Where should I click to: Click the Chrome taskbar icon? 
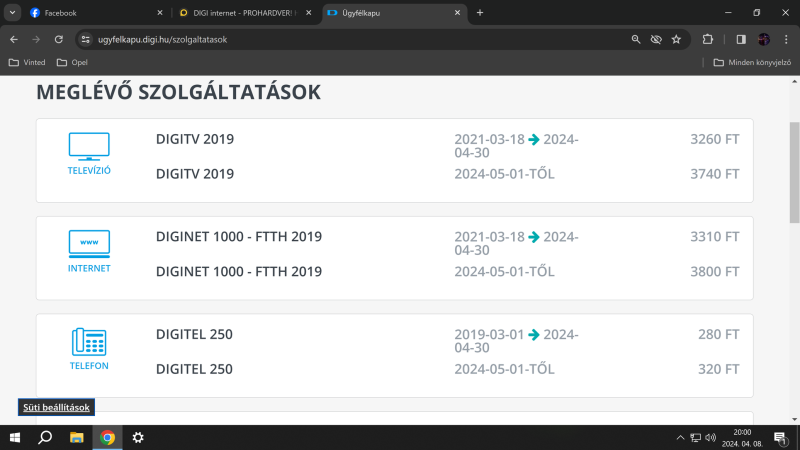[x=107, y=437]
